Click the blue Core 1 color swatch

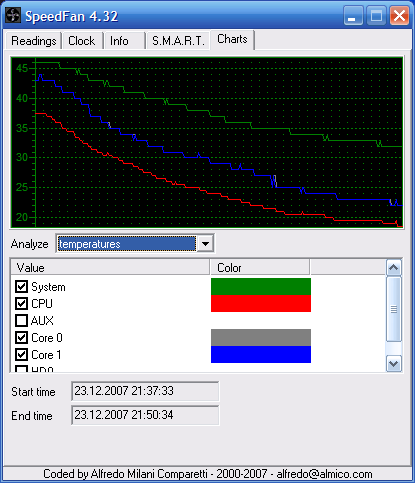(x=261, y=354)
